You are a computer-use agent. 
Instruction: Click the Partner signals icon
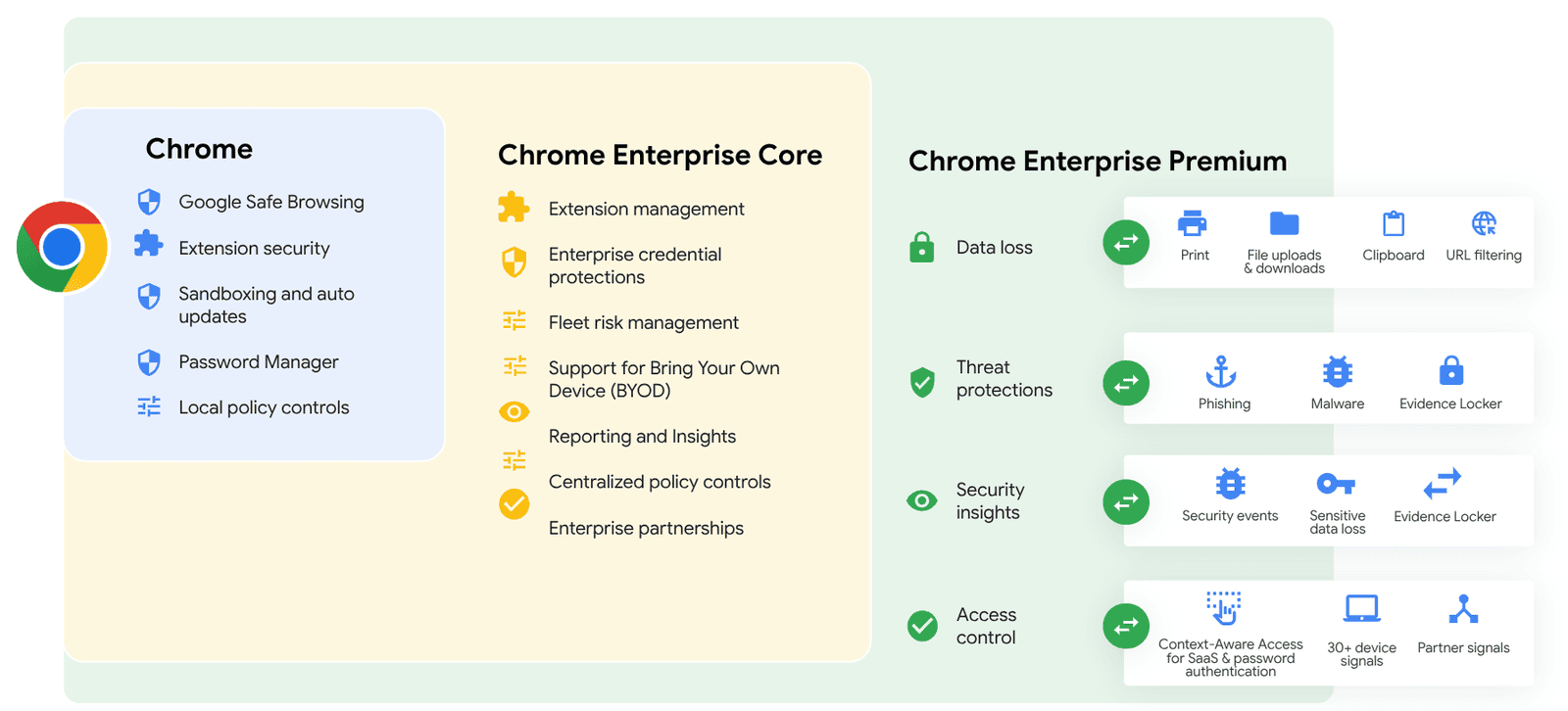click(1463, 609)
